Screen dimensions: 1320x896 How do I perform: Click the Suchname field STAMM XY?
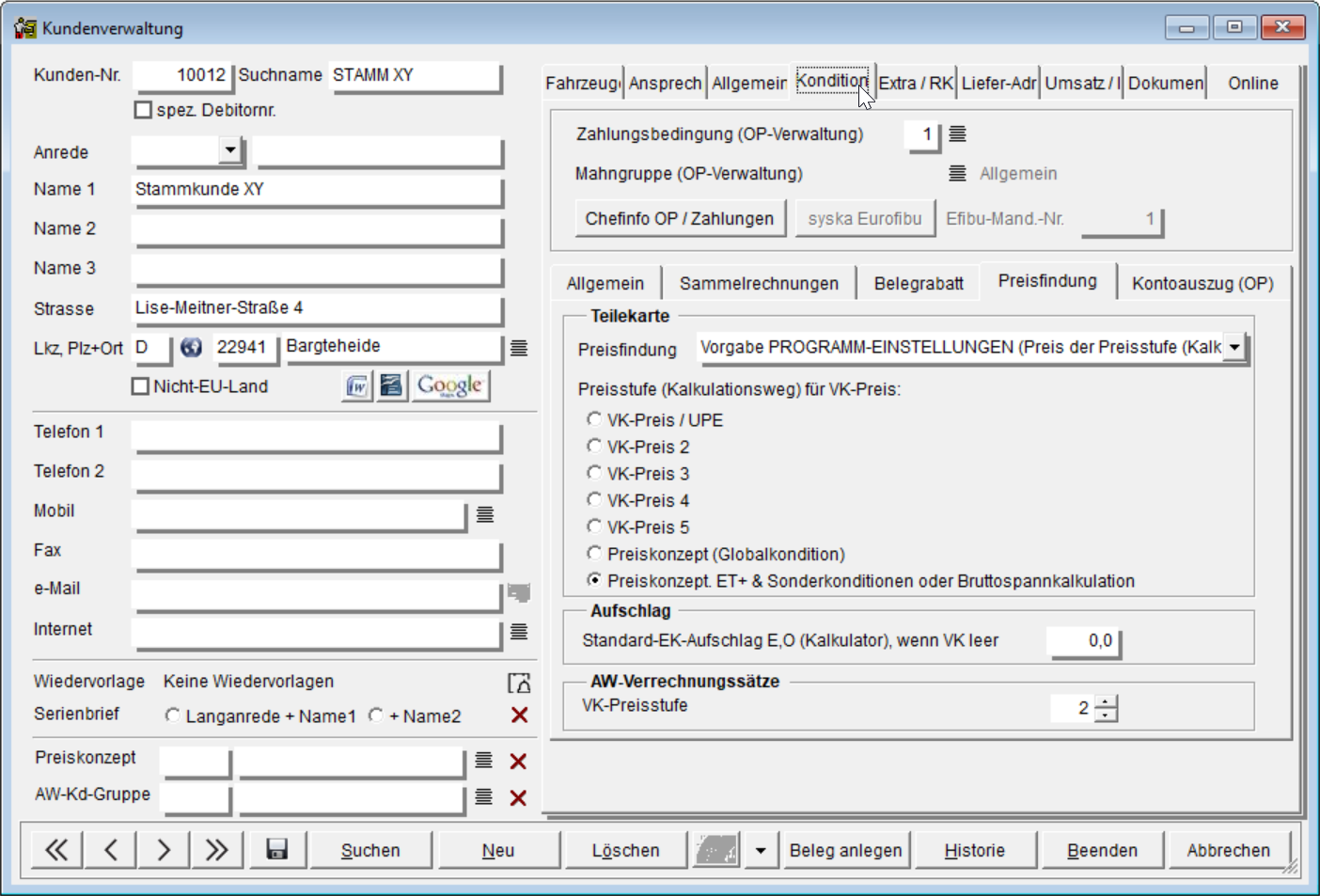point(414,76)
